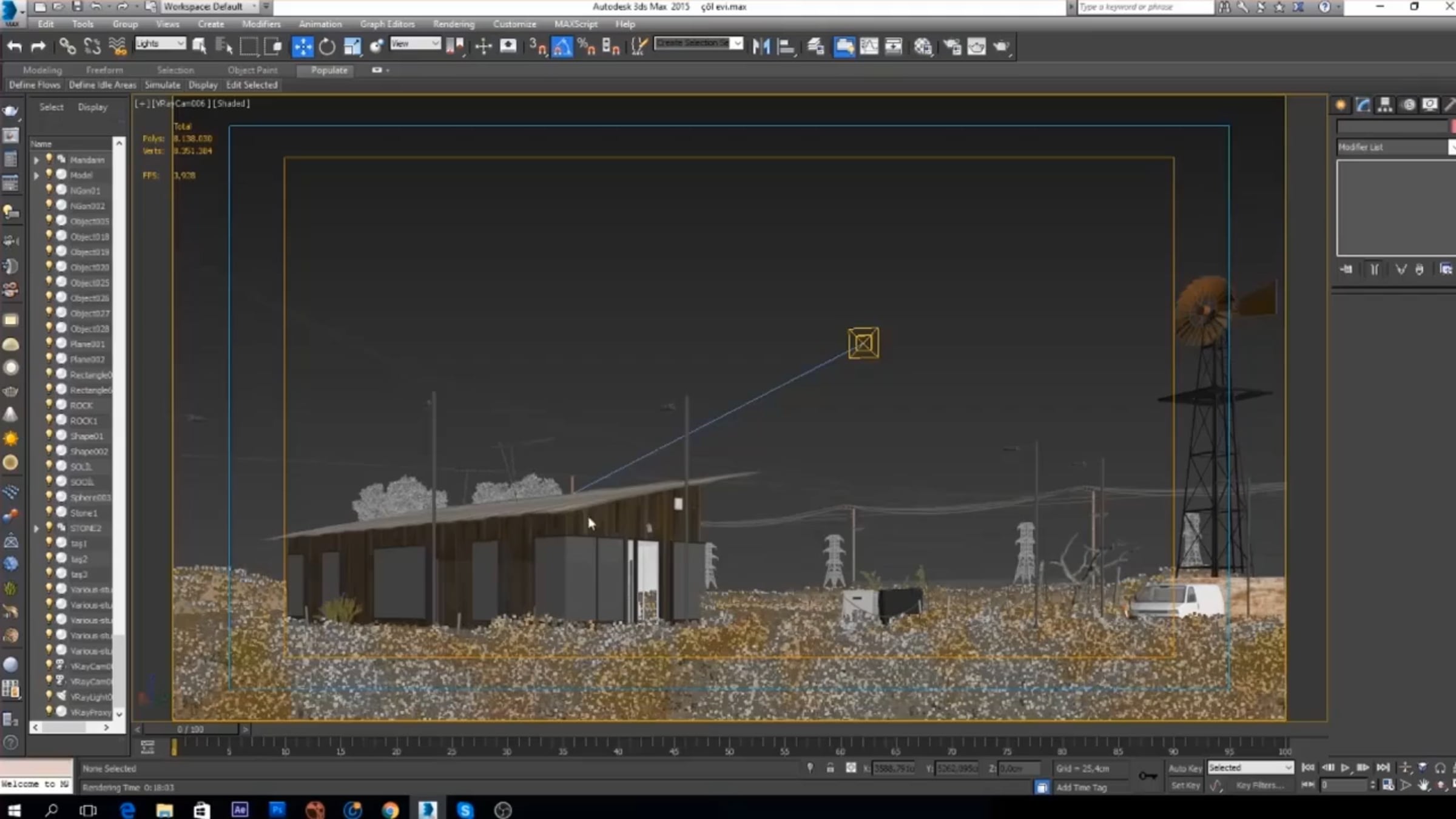Open the Curve Editor
1456x819 pixels.
point(869,46)
